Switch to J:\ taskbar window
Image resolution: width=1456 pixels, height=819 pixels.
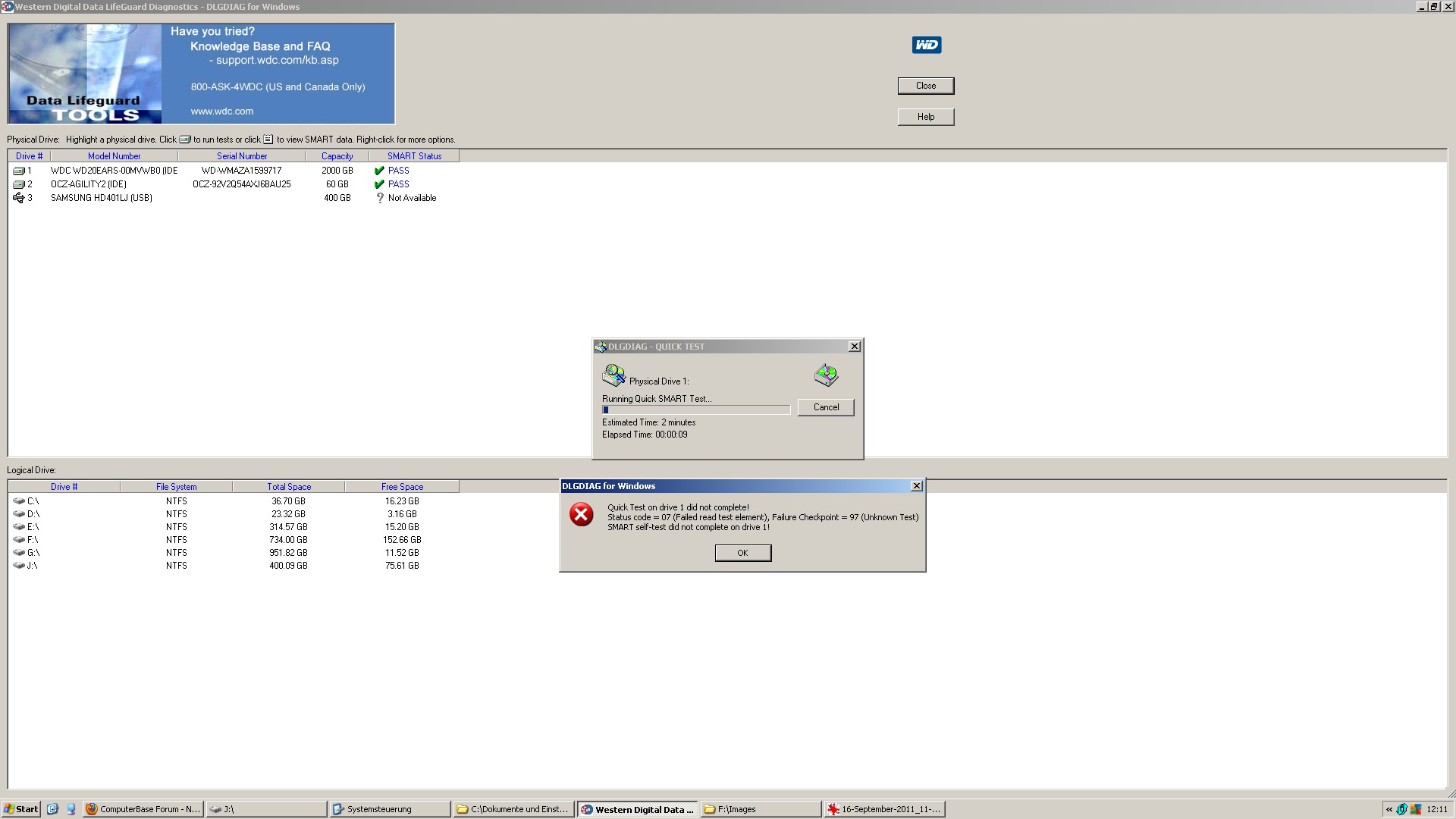tap(266, 809)
